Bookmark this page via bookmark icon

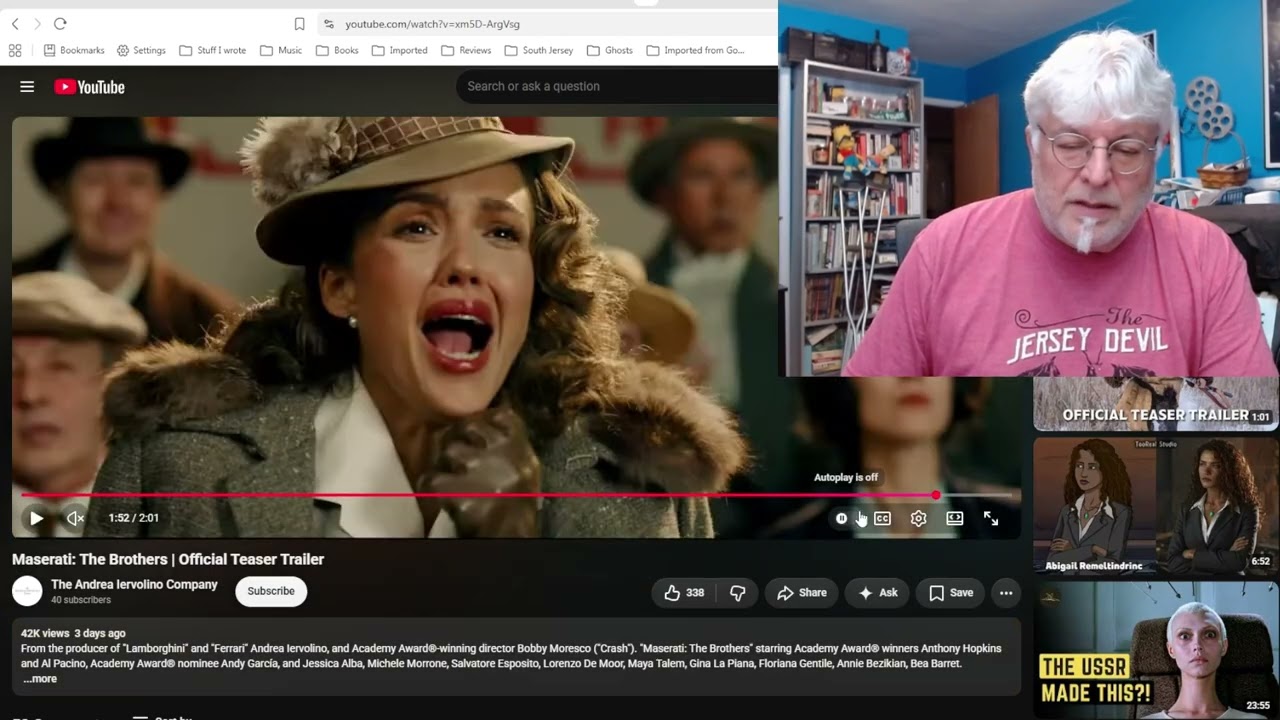[299, 24]
